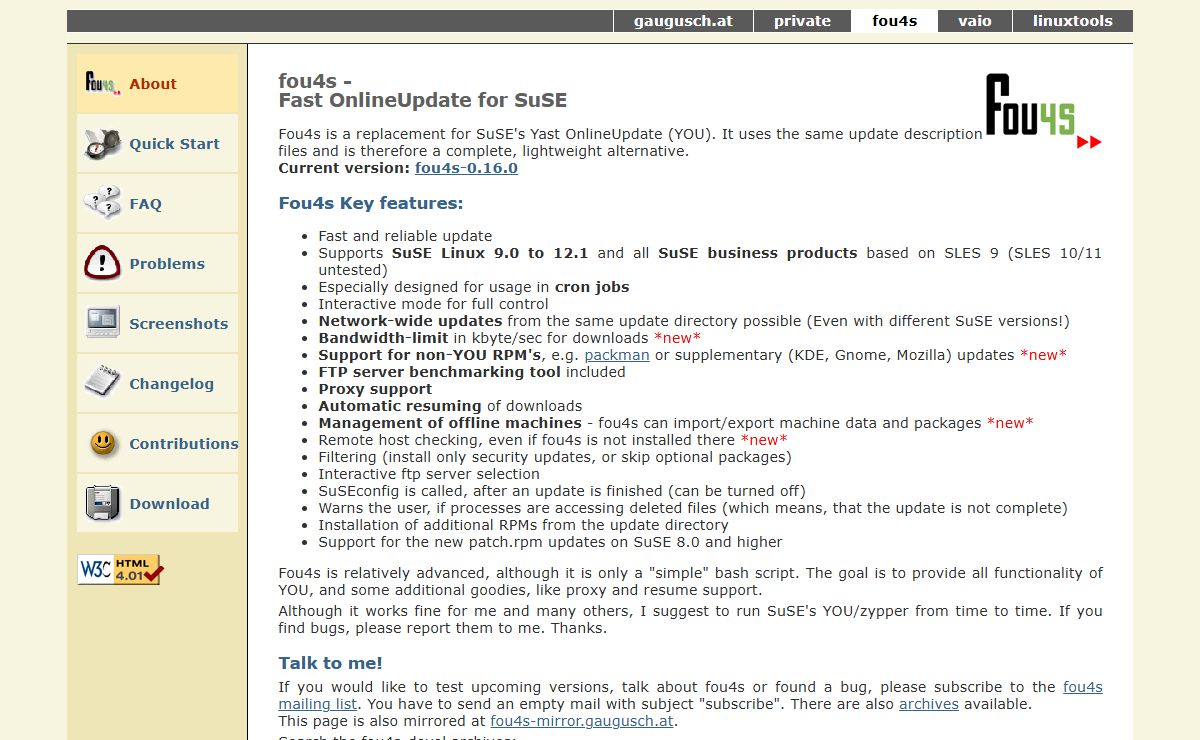Visit fou4s-mirror.gaugusch.at mirror link
This screenshot has width=1200, height=740.
coord(583,721)
